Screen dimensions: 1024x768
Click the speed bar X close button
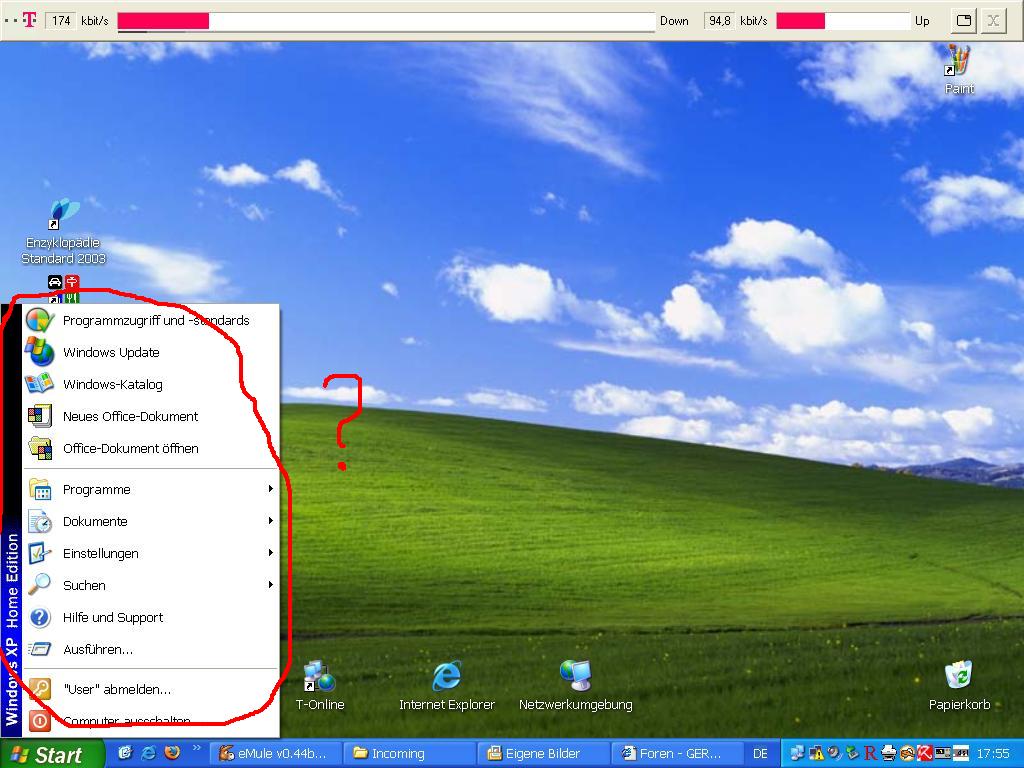[993, 20]
